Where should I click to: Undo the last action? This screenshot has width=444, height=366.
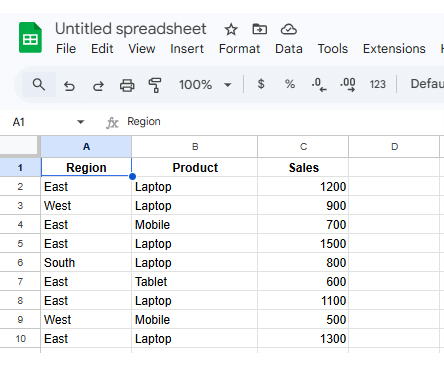69,86
